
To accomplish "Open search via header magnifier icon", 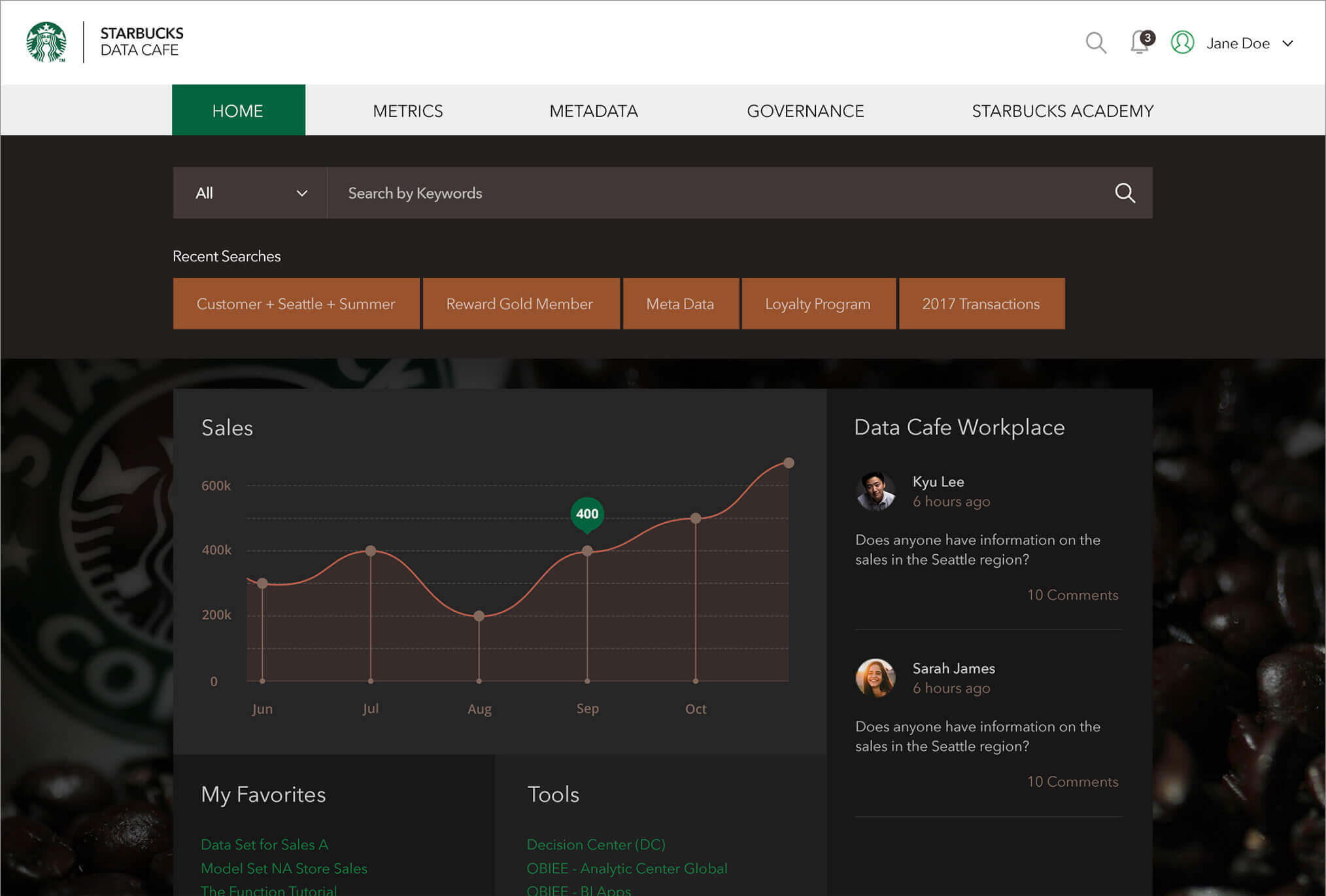I will (1096, 43).
